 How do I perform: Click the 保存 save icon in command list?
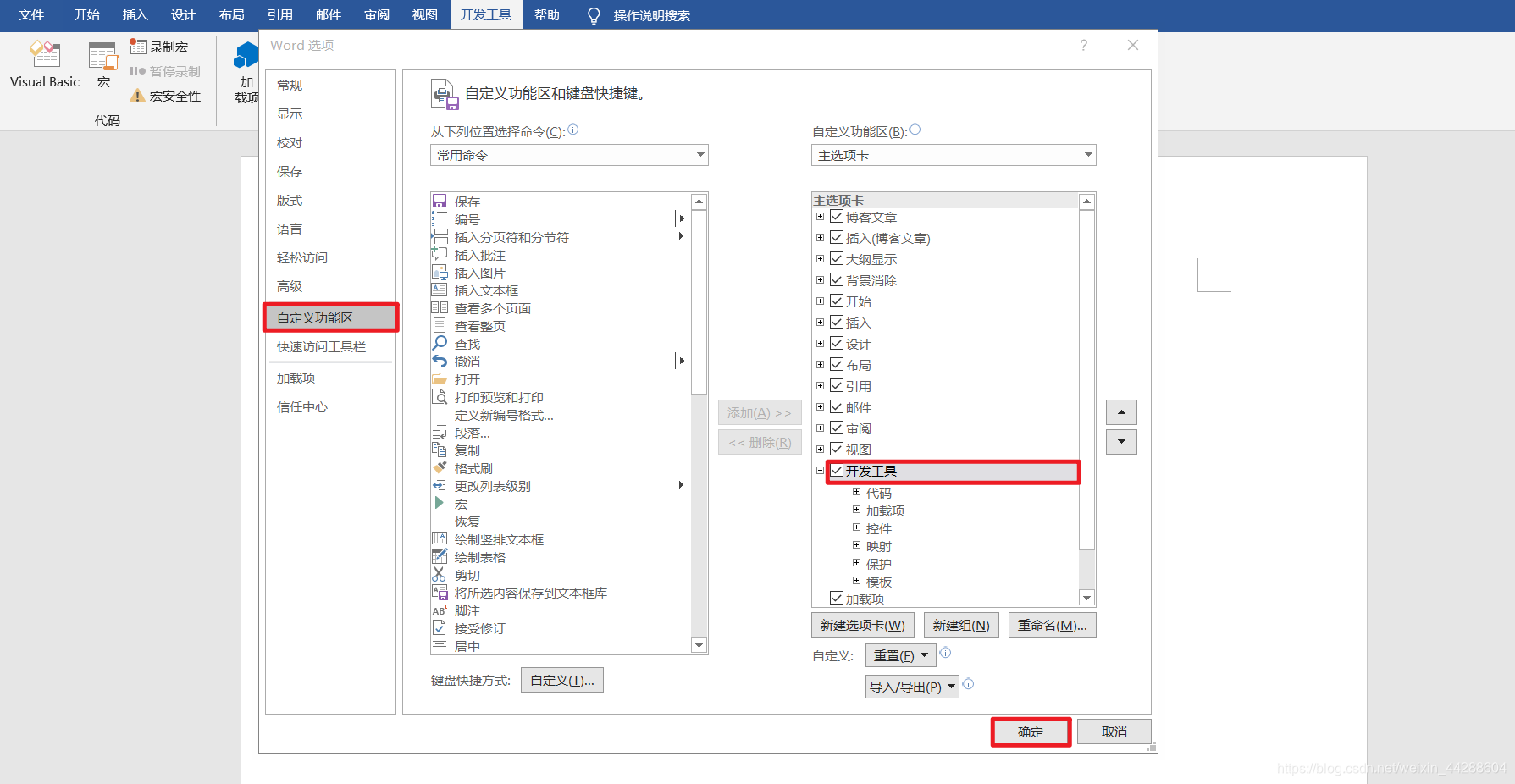[x=440, y=202]
